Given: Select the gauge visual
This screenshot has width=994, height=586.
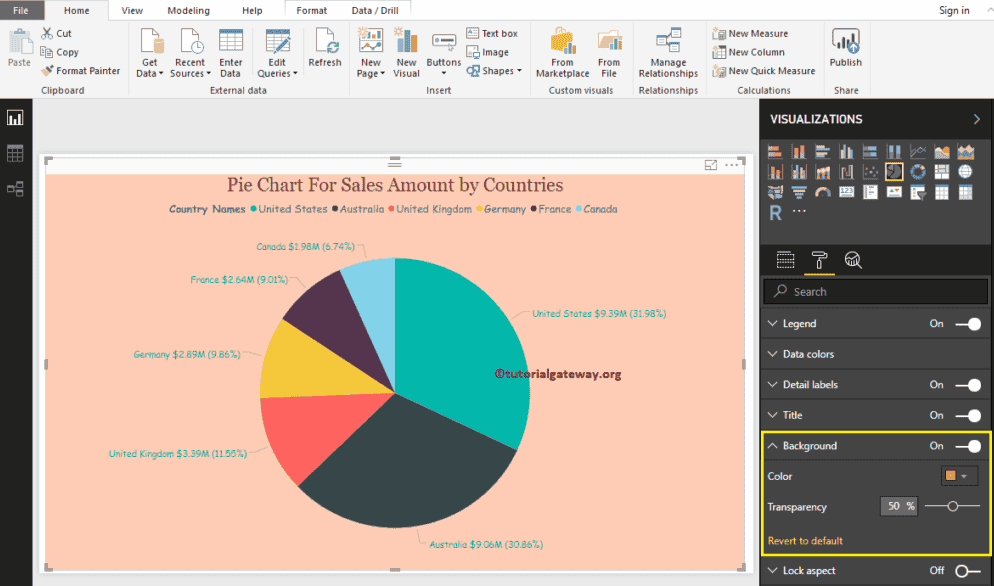Looking at the screenshot, I should coord(822,192).
